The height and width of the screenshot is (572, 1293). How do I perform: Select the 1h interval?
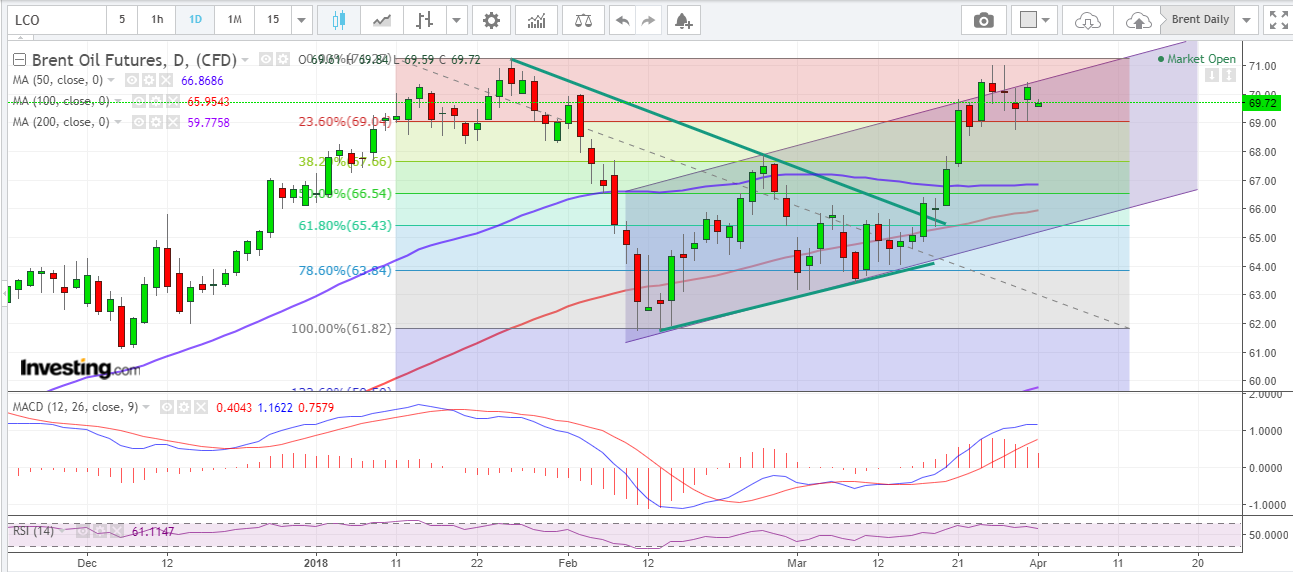click(x=157, y=19)
